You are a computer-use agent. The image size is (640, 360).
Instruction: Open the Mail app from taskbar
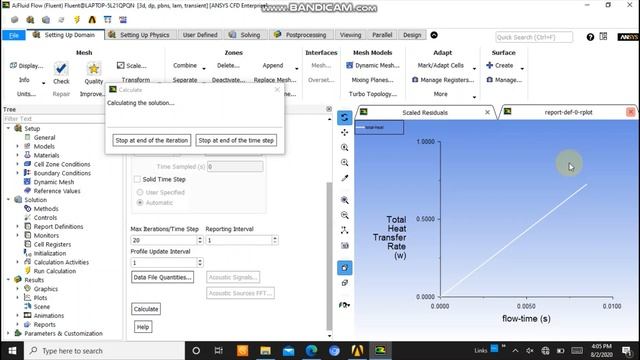[288, 351]
